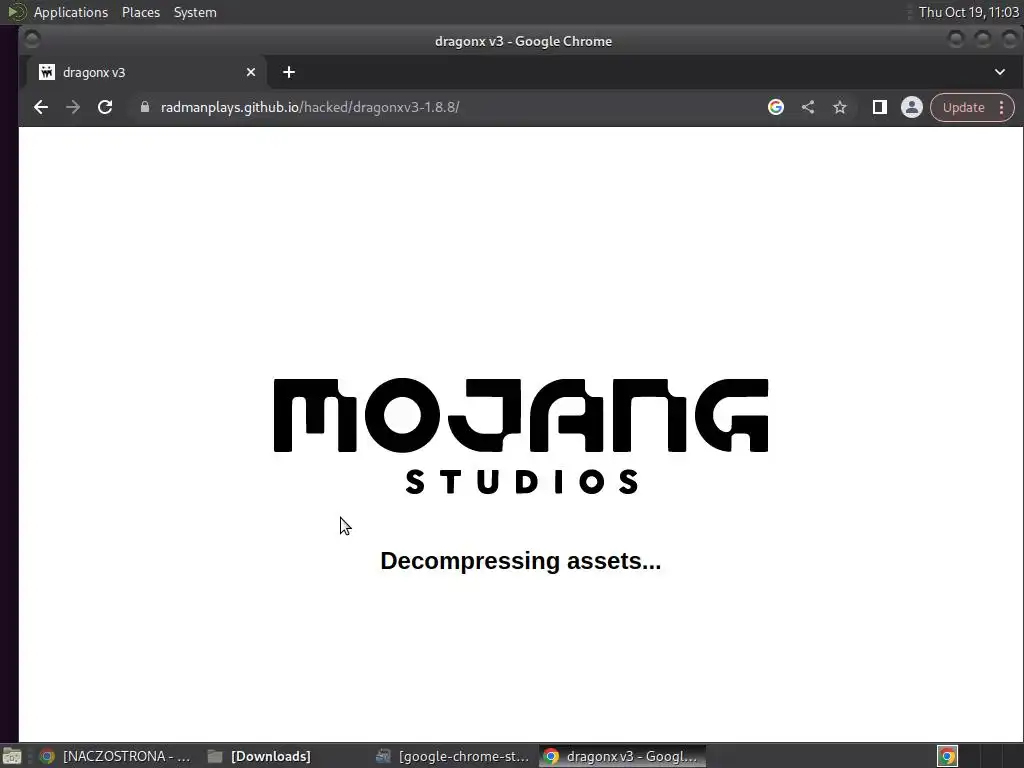The height and width of the screenshot is (768, 1024).
Task: Select dragonx v3 Chrome taskbar entry
Action: pos(622,756)
